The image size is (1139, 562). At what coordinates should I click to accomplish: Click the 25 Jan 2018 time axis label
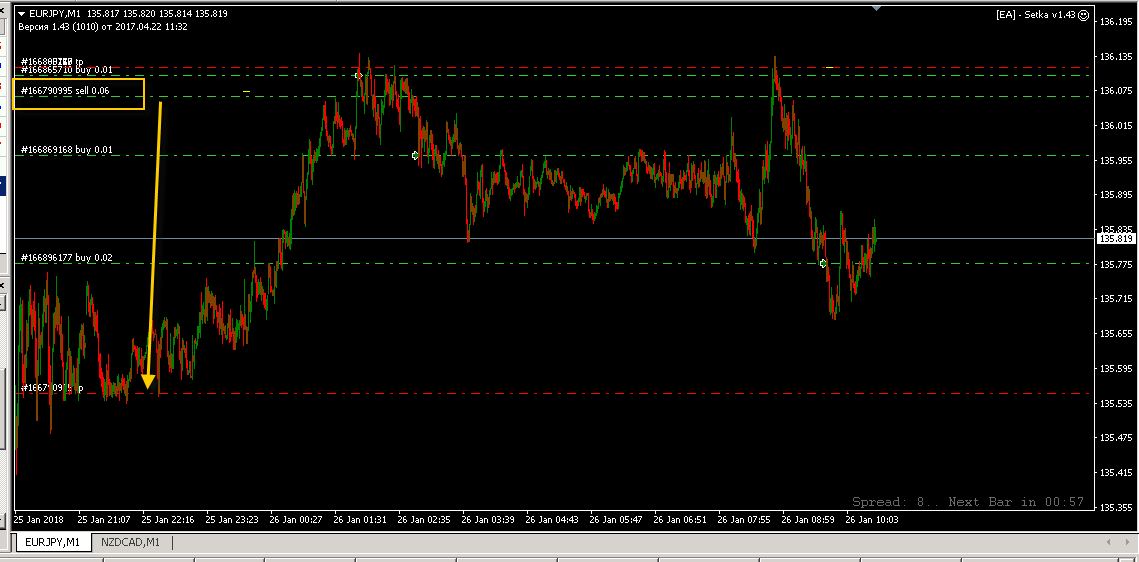38,520
